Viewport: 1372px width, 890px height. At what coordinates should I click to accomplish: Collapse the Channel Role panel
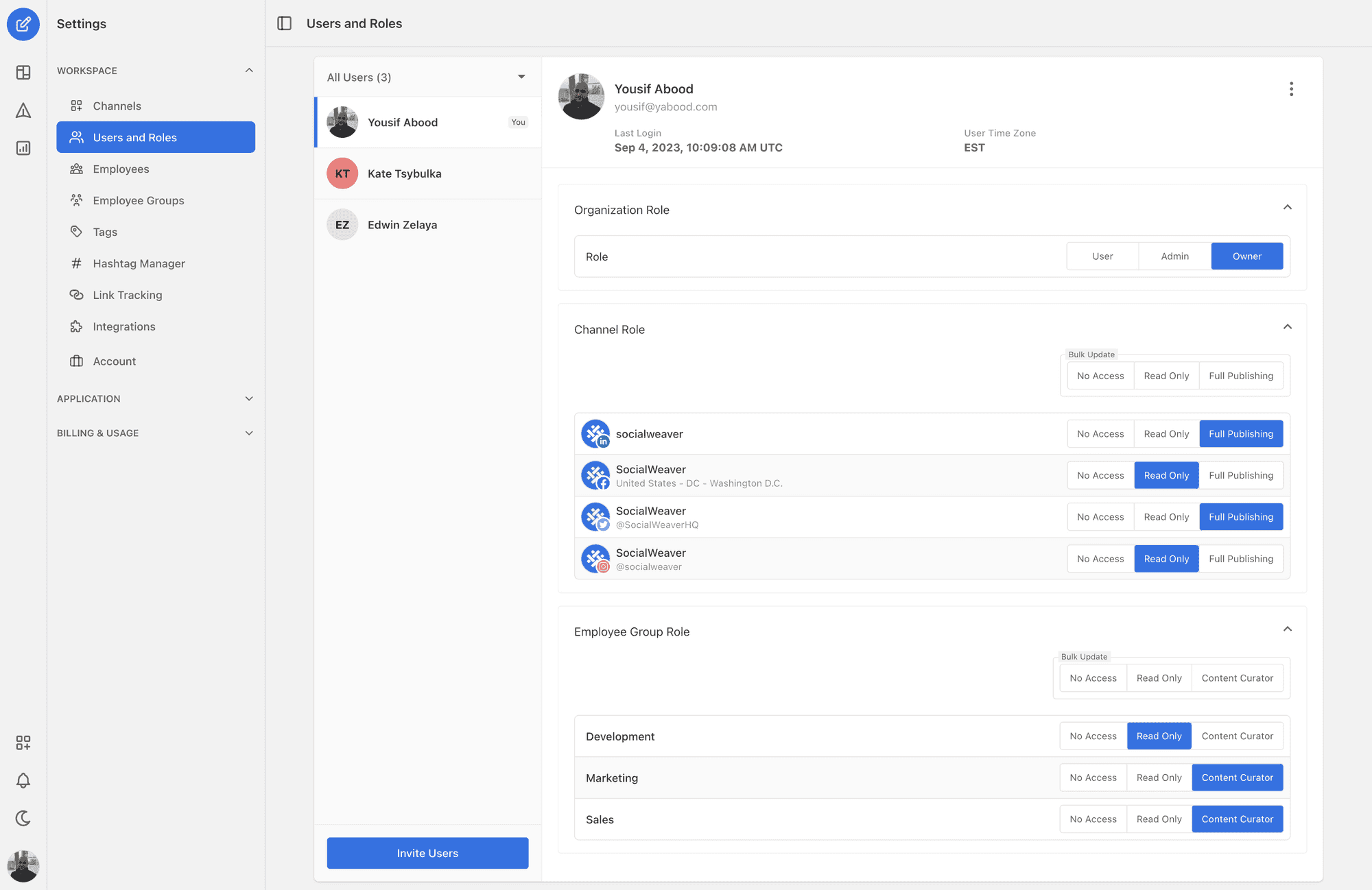[x=1288, y=326]
